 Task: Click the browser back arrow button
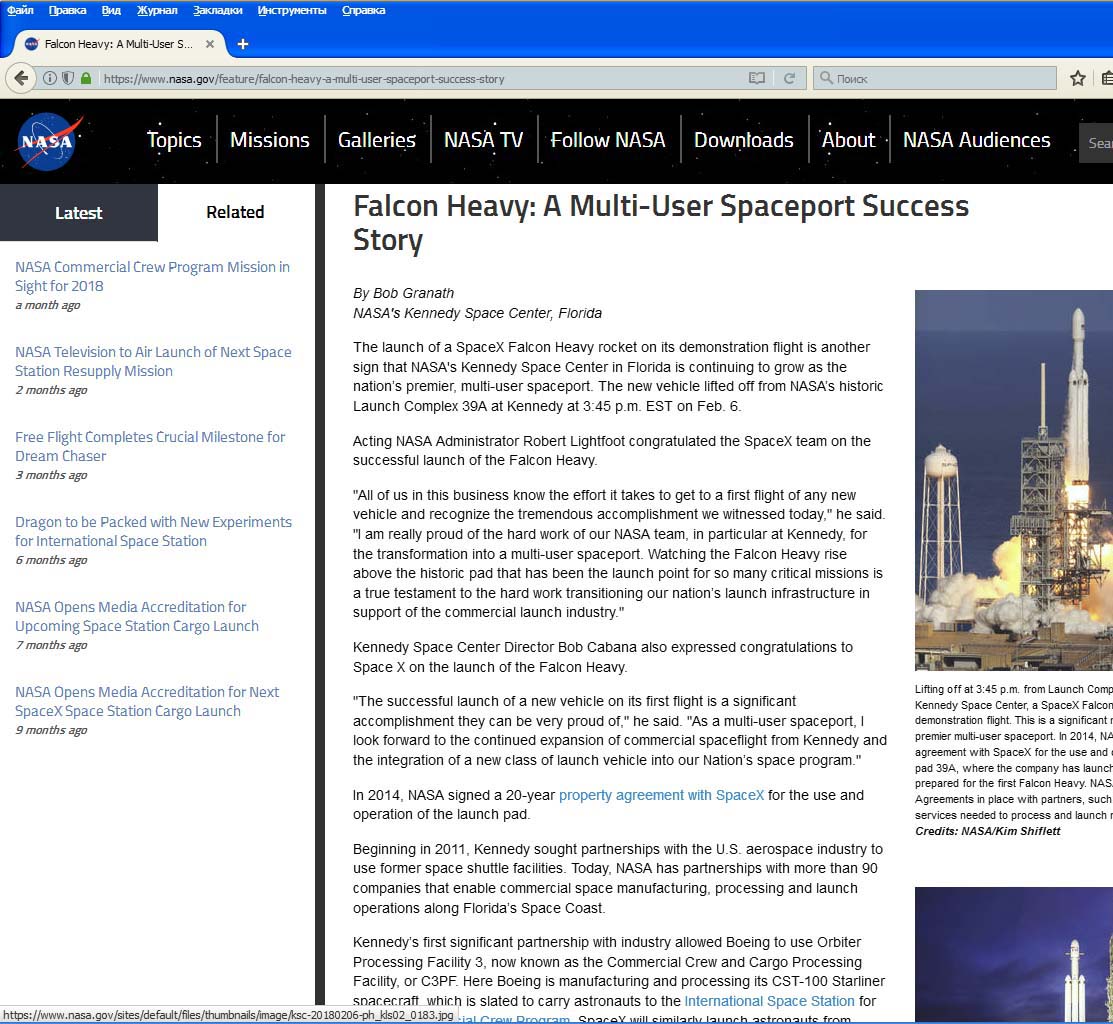point(21,78)
